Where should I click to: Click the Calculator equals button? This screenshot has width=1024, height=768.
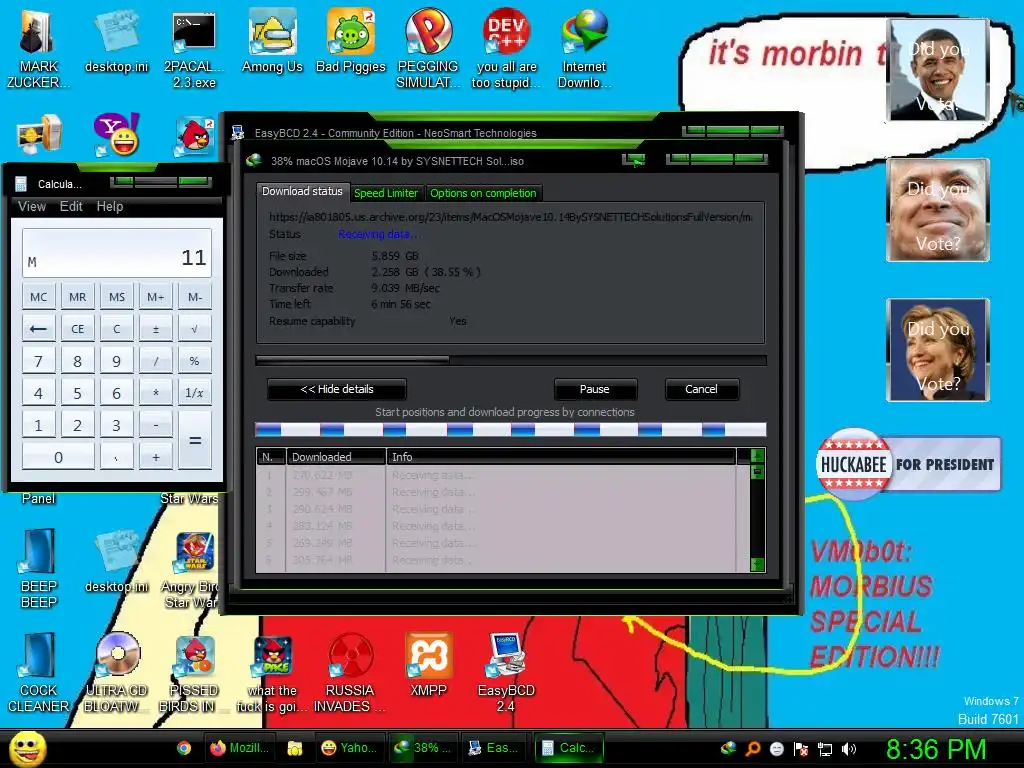pos(195,441)
